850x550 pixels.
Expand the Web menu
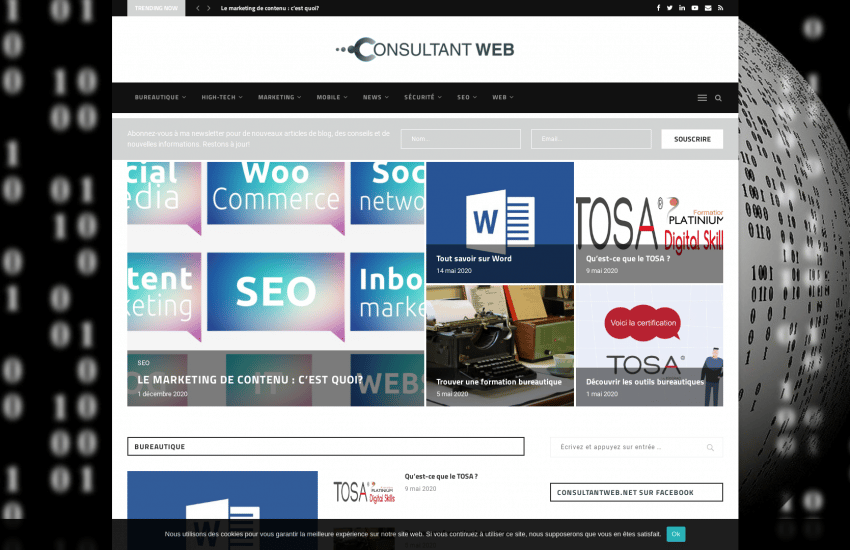point(503,98)
